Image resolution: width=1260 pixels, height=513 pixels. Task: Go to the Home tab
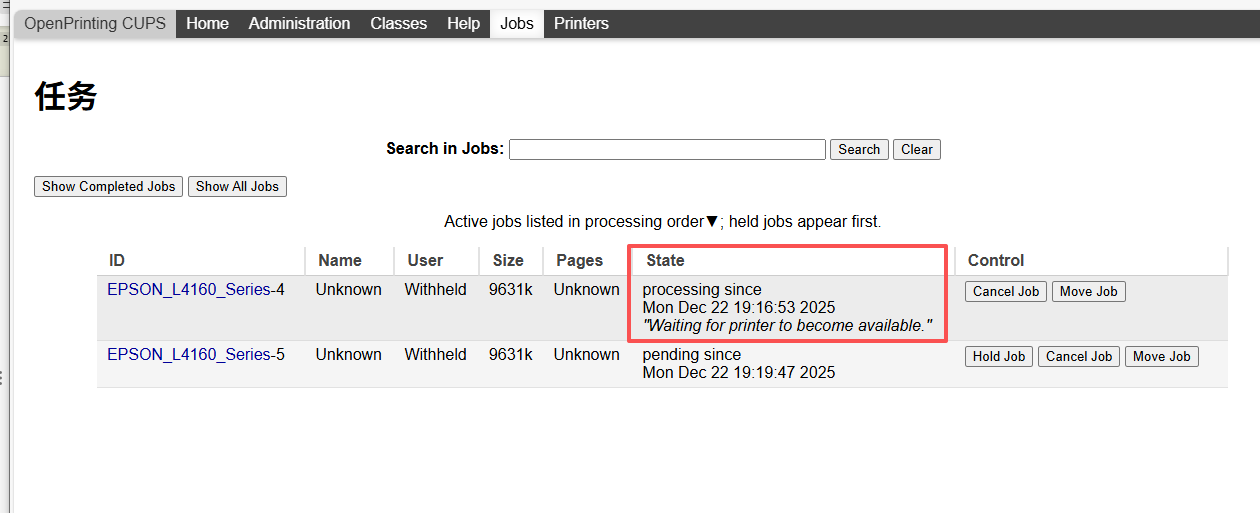click(x=207, y=23)
